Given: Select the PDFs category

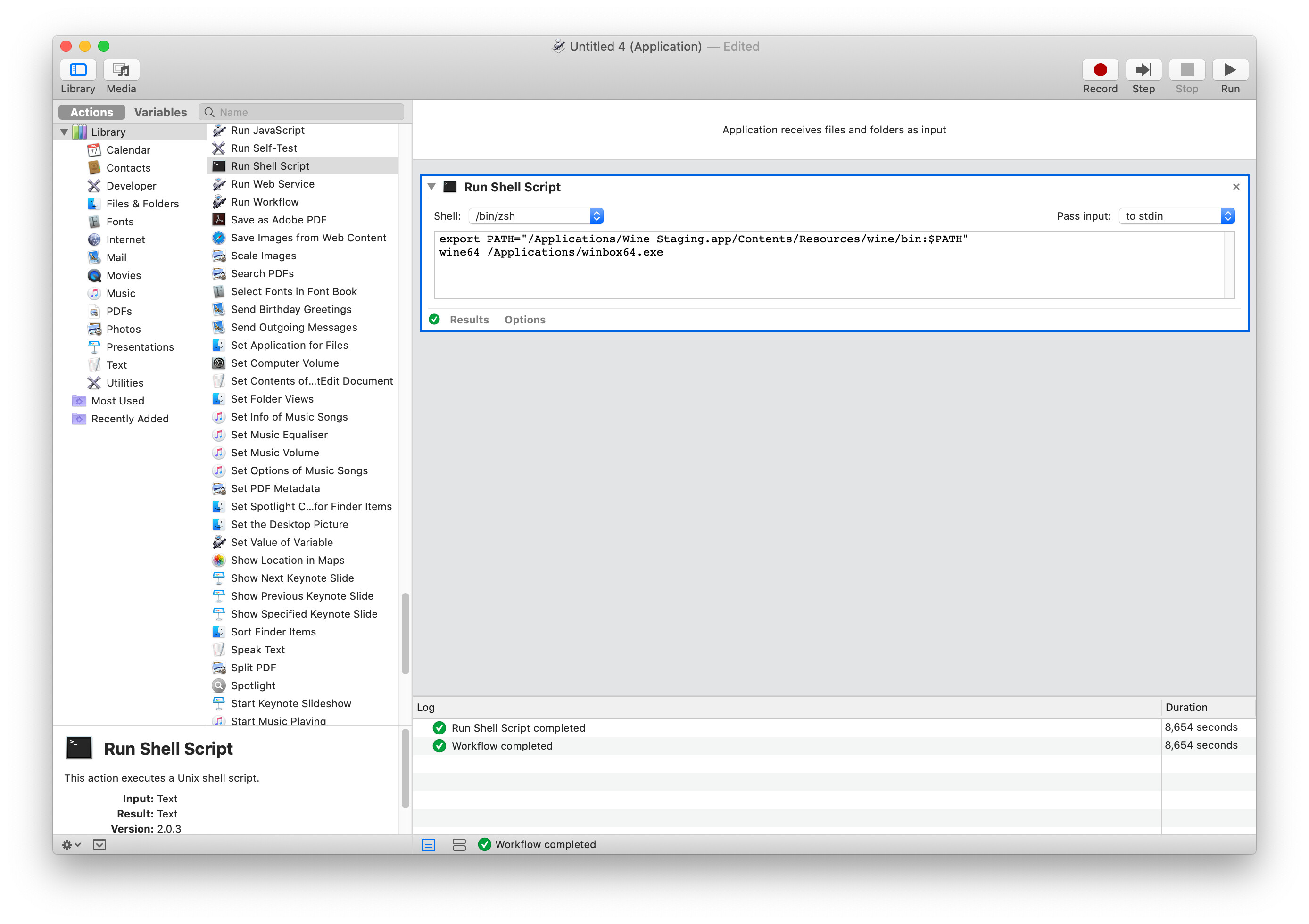Looking at the screenshot, I should click(119, 311).
